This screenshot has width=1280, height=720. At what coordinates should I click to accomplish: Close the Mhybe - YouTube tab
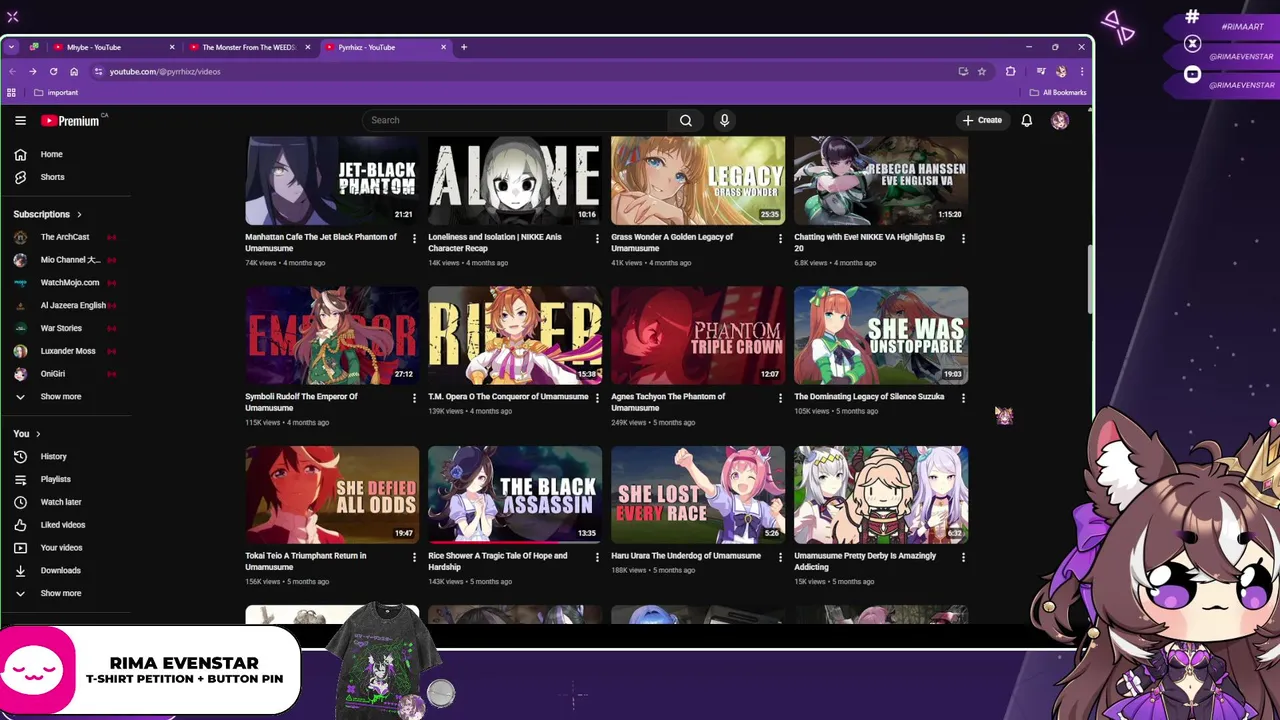pyautogui.click(x=172, y=47)
